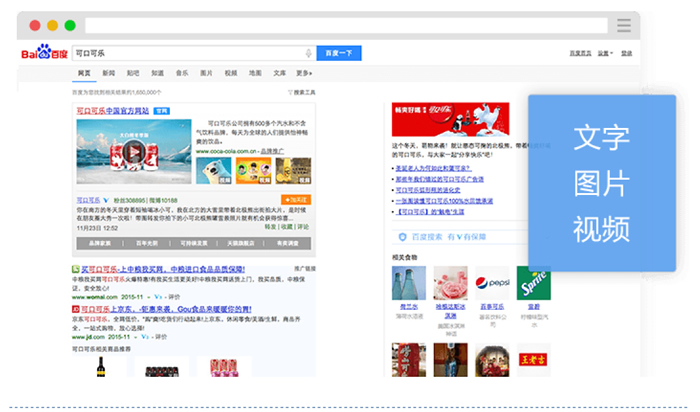The height and width of the screenshot is (412, 700).
Task: Click 评论 under the Weibo post
Action: [304, 227]
